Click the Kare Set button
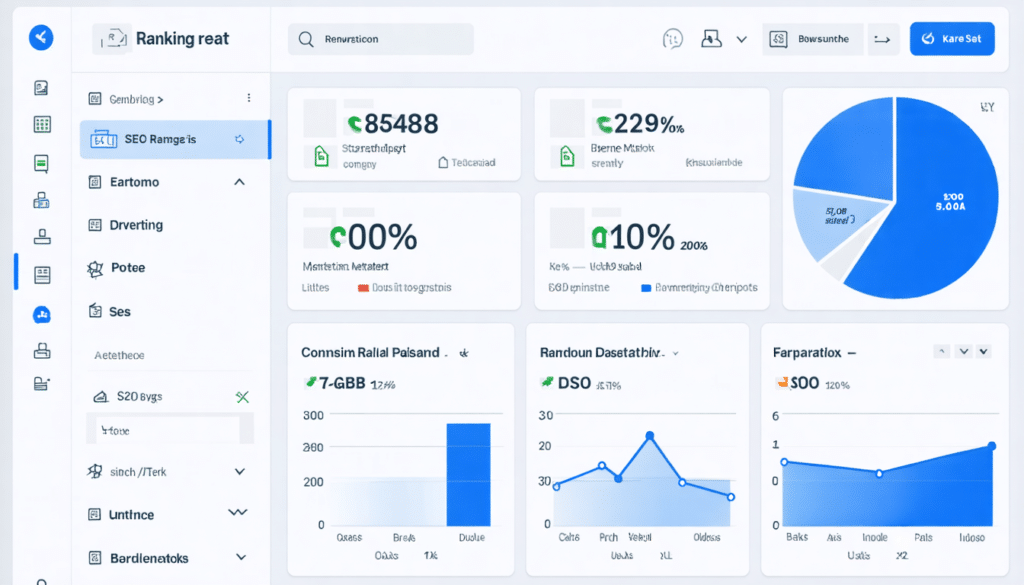The width and height of the screenshot is (1024, 585). [952, 39]
